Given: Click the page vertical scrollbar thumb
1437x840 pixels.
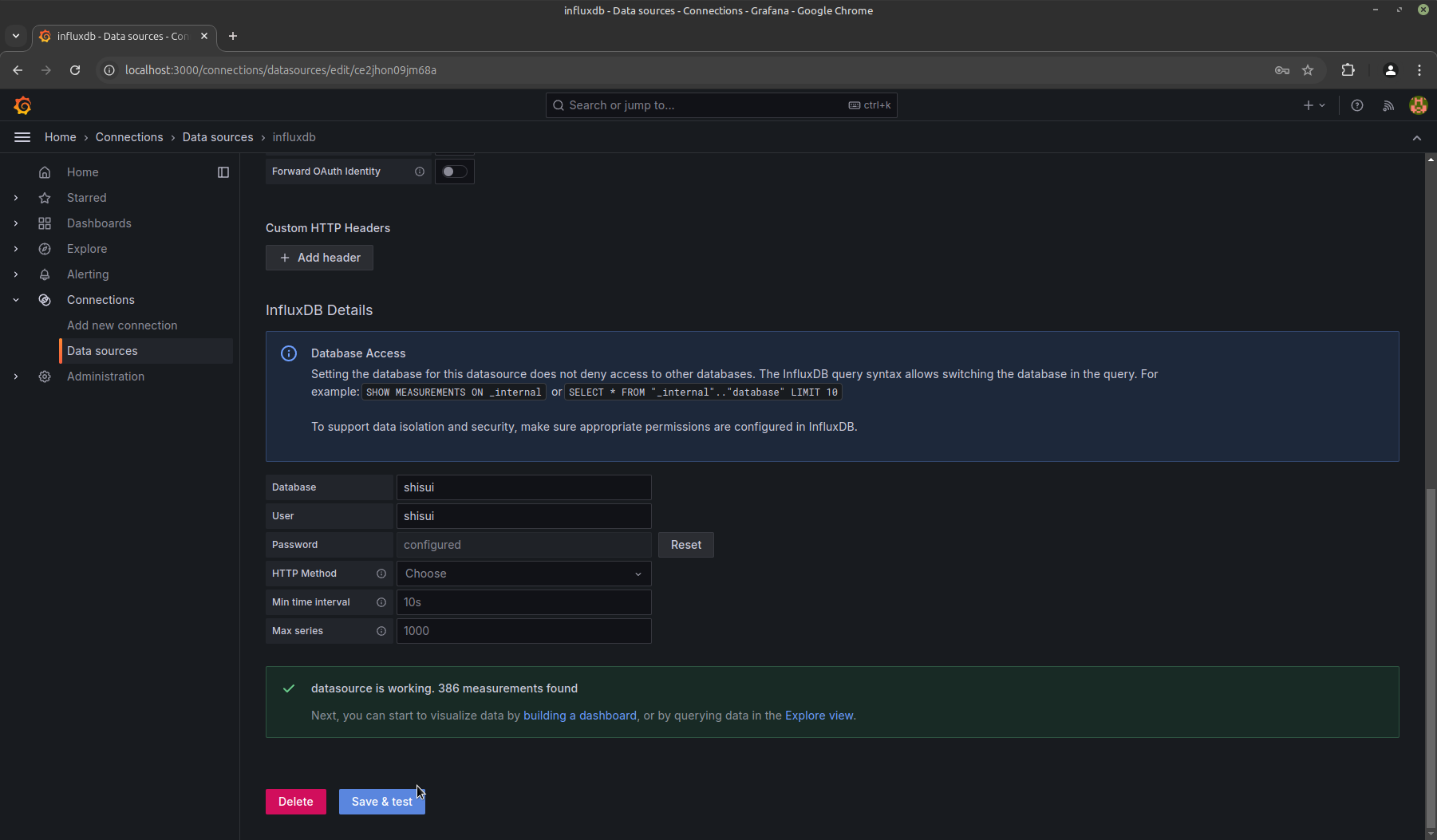Looking at the screenshot, I should tap(1430, 659).
